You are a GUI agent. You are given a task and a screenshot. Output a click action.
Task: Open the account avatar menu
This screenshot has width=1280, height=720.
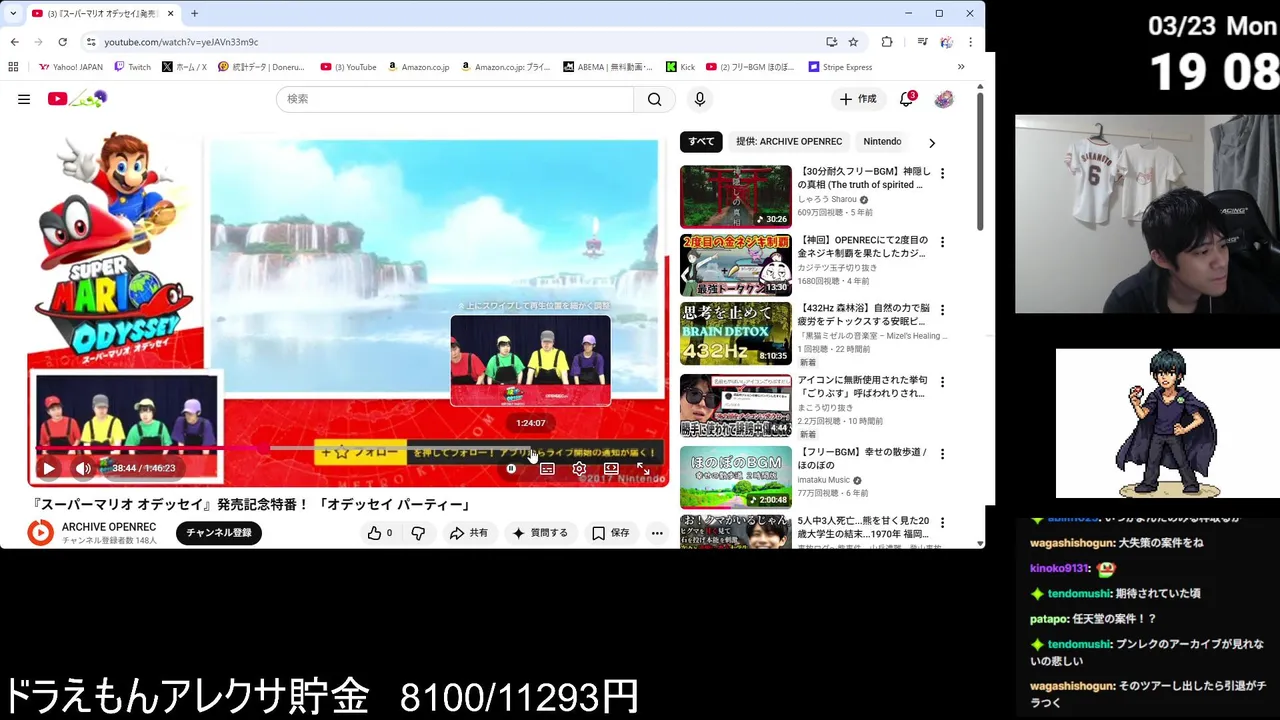click(944, 99)
